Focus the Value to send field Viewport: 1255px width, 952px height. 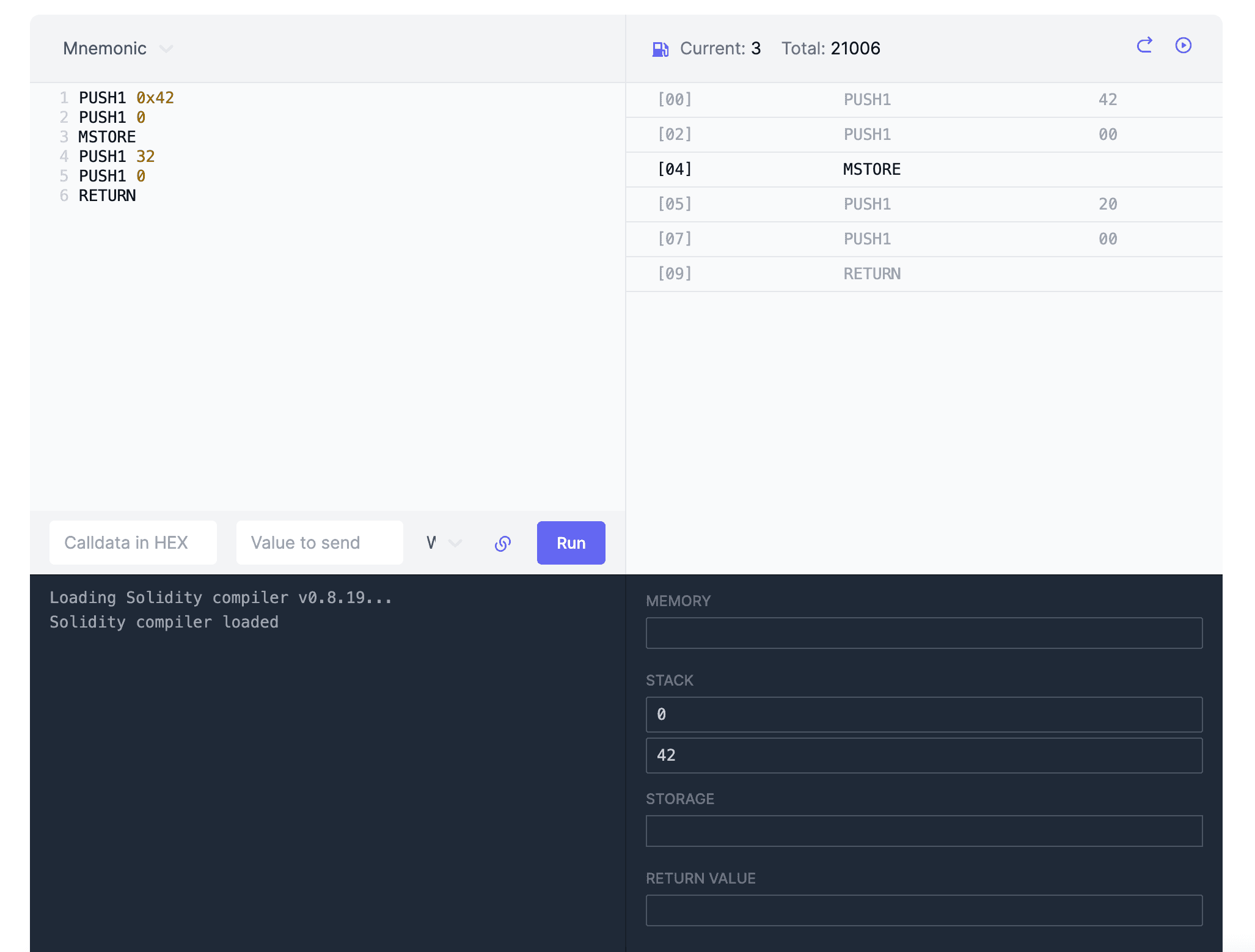[320, 543]
